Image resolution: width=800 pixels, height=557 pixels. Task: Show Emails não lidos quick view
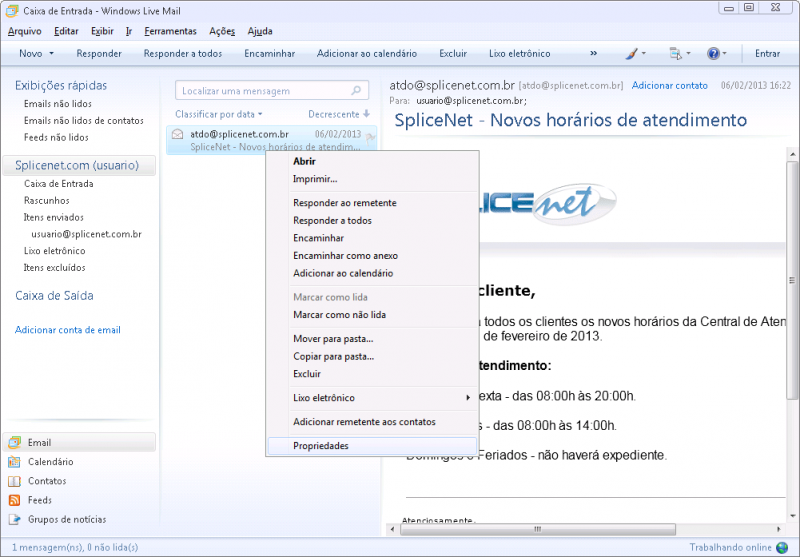tap(58, 104)
